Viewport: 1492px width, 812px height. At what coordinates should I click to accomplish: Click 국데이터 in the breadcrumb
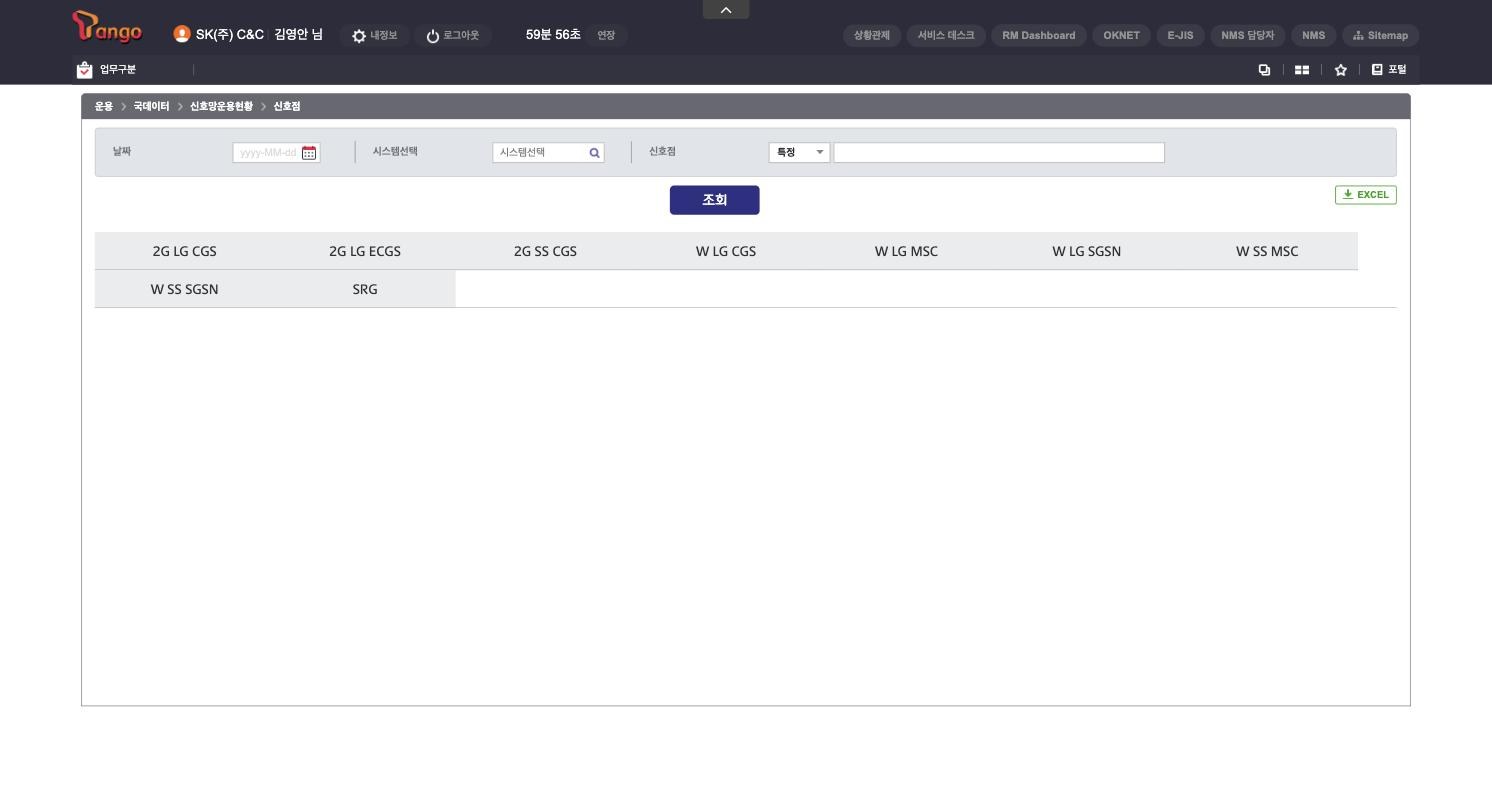coord(152,106)
